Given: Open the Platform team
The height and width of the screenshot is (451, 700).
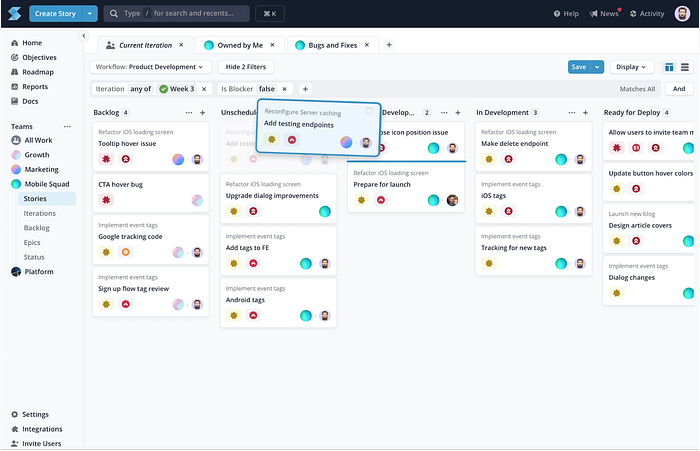Looking at the screenshot, I should click(33, 271).
